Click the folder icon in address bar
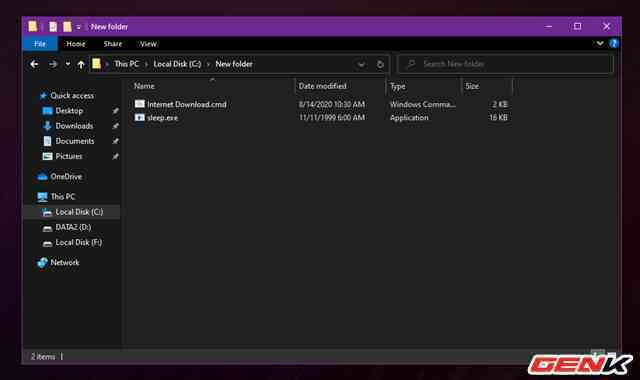640x380 pixels. tap(96, 64)
